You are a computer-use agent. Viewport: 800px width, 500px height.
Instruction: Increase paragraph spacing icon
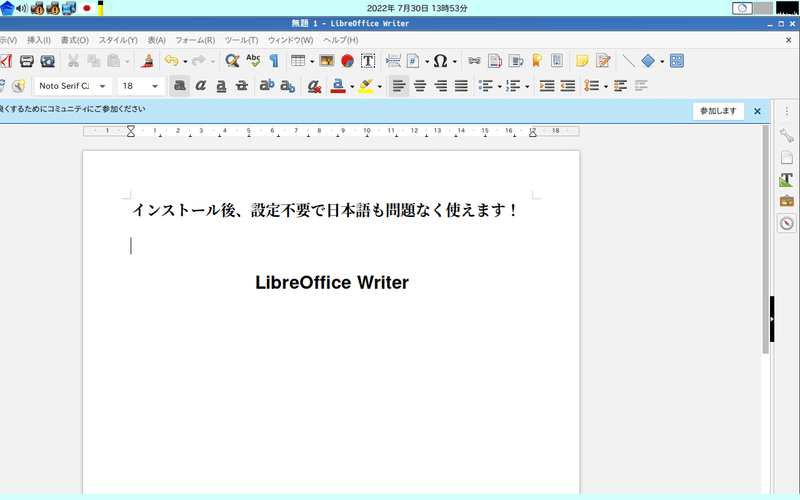(x=620, y=86)
